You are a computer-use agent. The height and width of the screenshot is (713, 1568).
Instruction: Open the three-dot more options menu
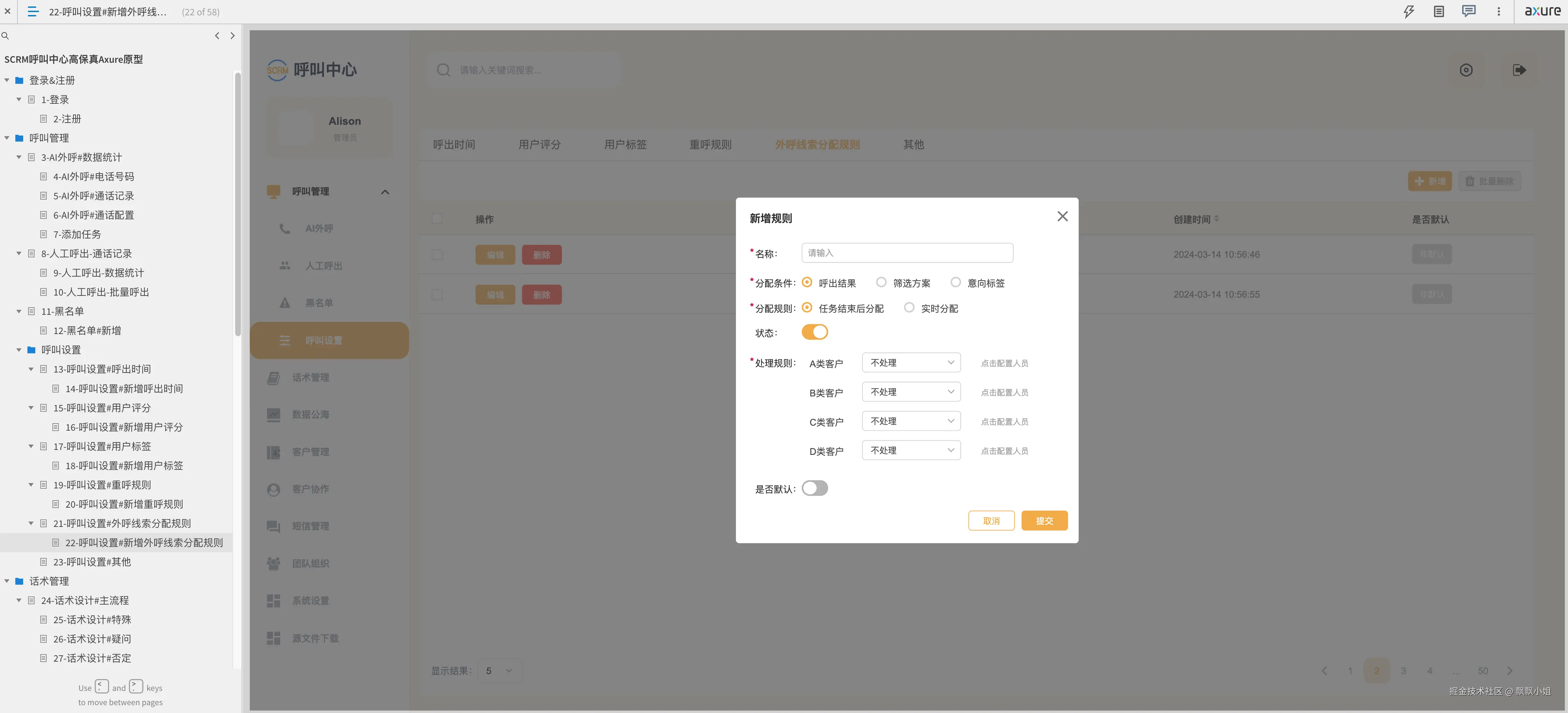pos(1499,11)
